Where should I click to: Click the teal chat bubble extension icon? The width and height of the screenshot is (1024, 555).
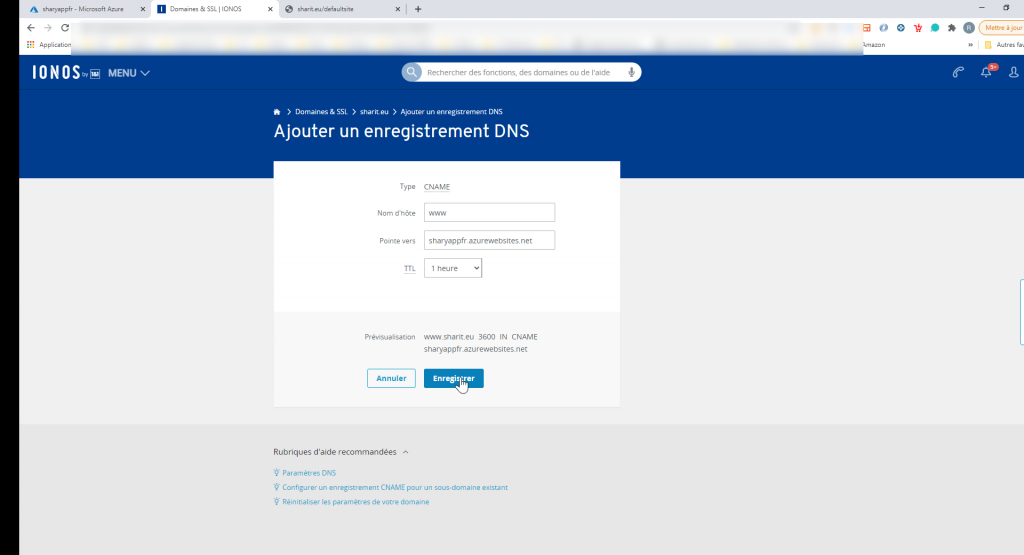[x=935, y=27]
